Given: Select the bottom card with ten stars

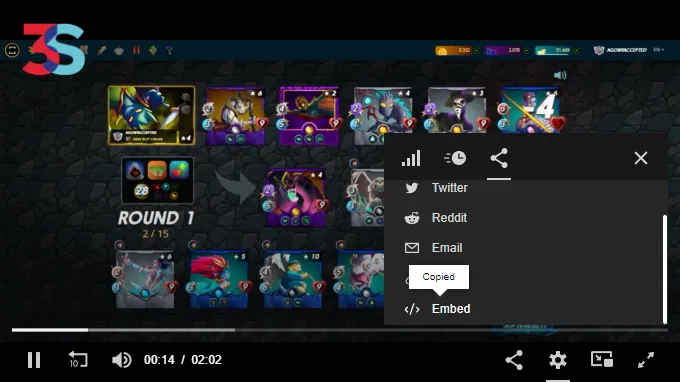Looking at the screenshot, I should coord(293,280).
